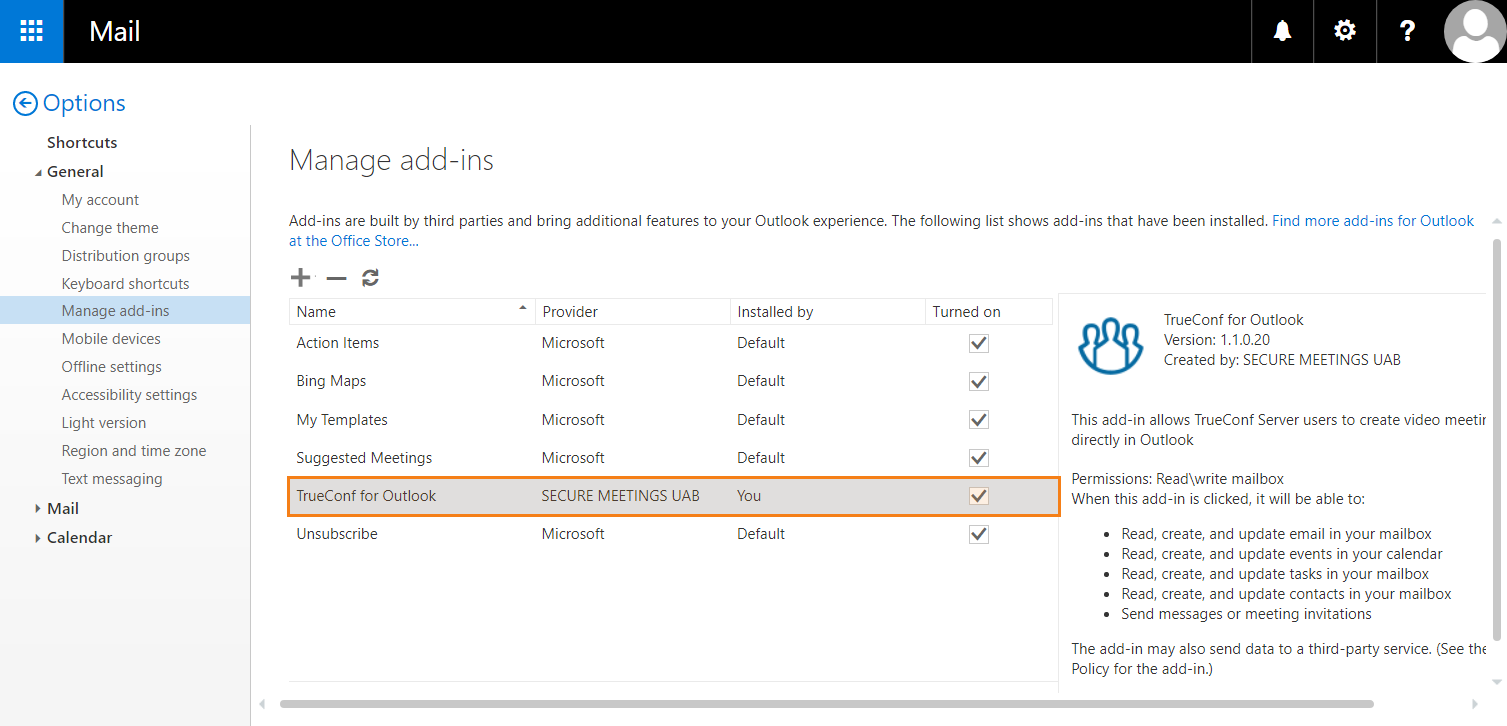The height and width of the screenshot is (726, 1507).
Task: Toggle the Bing Maps add-in checkbox
Action: [x=978, y=381]
